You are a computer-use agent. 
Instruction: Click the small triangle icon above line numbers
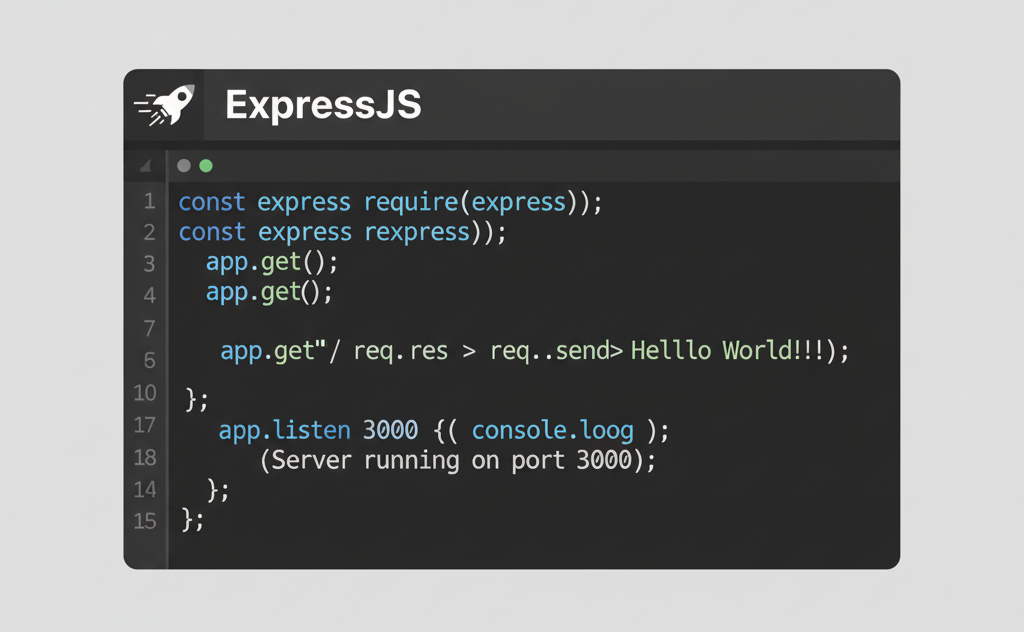[x=146, y=166]
